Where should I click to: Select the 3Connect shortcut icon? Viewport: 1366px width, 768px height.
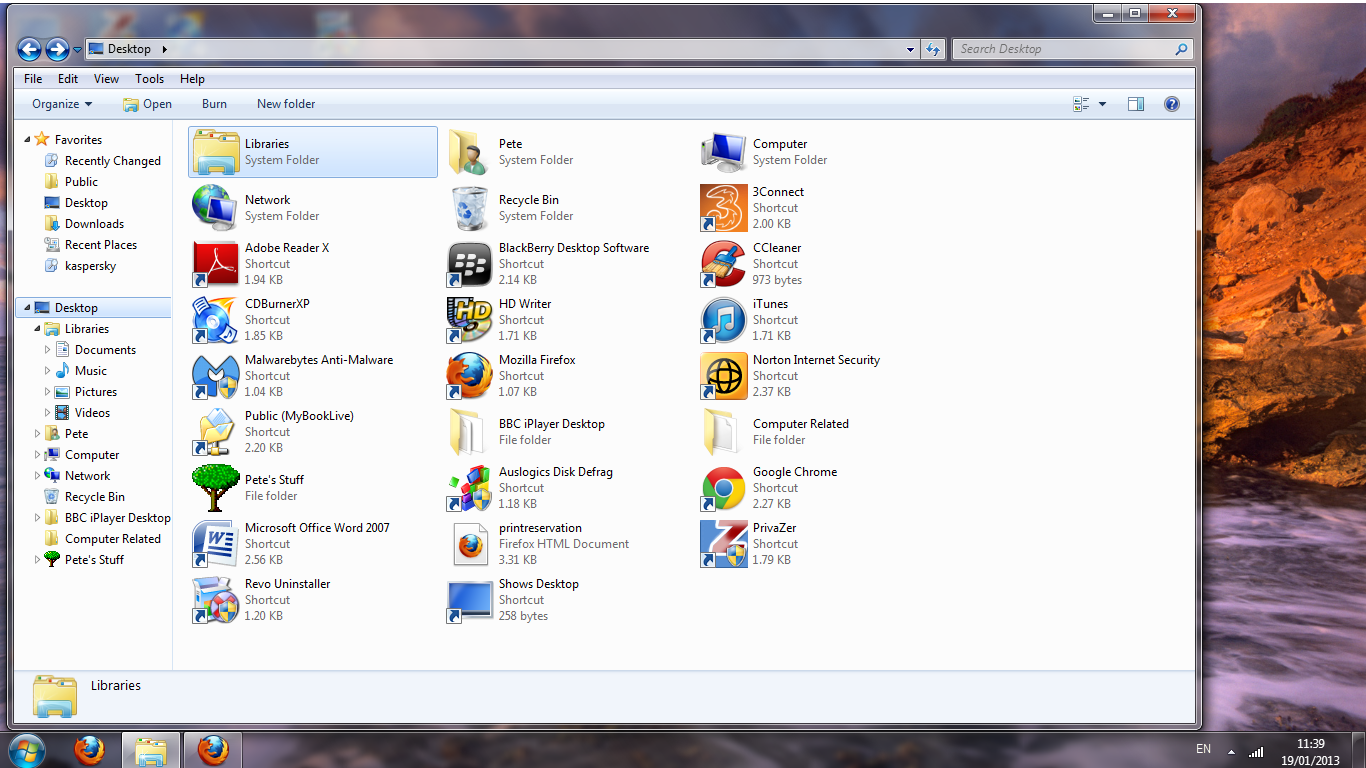click(x=723, y=208)
